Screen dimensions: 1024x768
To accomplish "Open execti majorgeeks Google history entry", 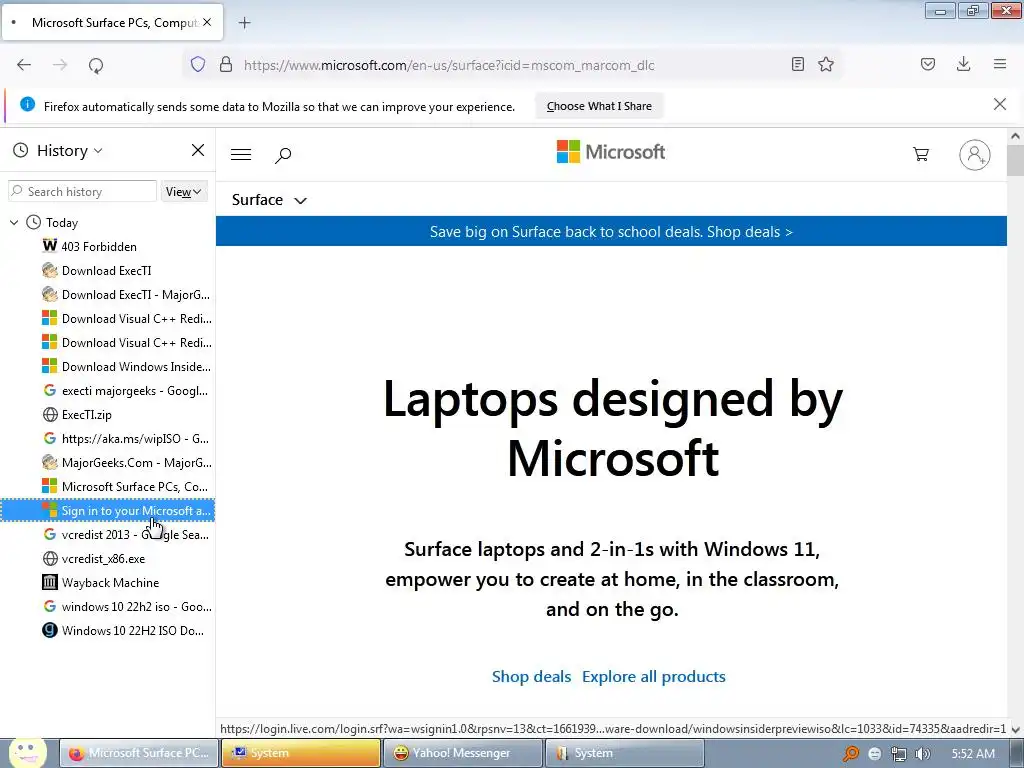I will [107, 391].
